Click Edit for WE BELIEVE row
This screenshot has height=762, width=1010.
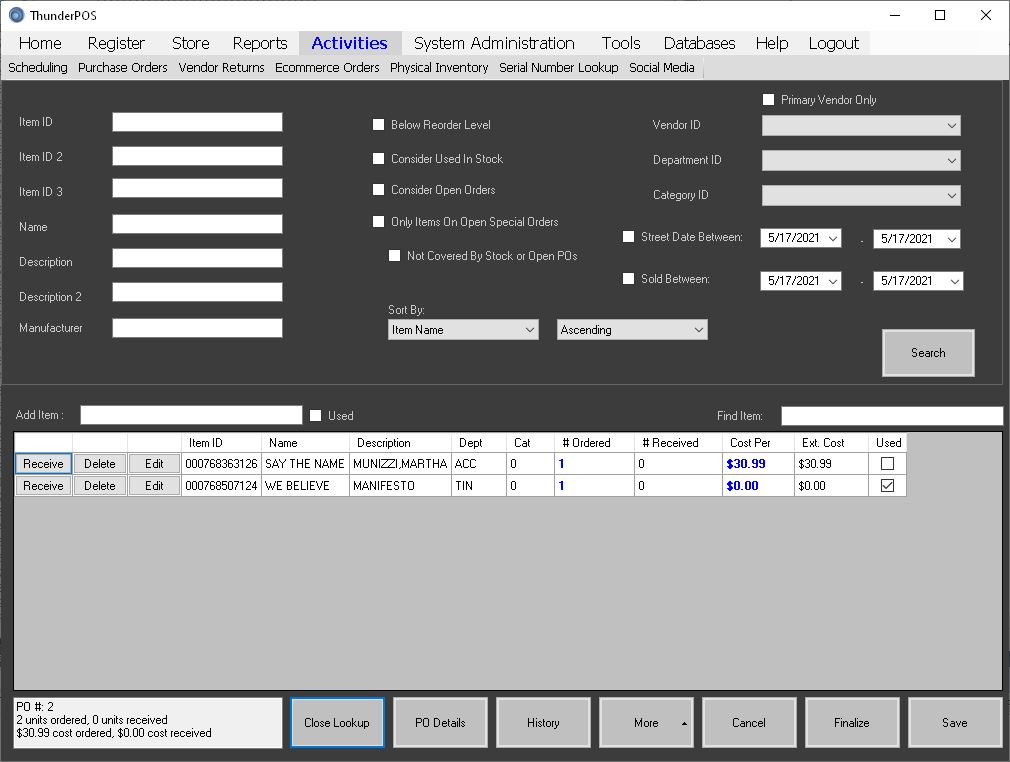(154, 486)
